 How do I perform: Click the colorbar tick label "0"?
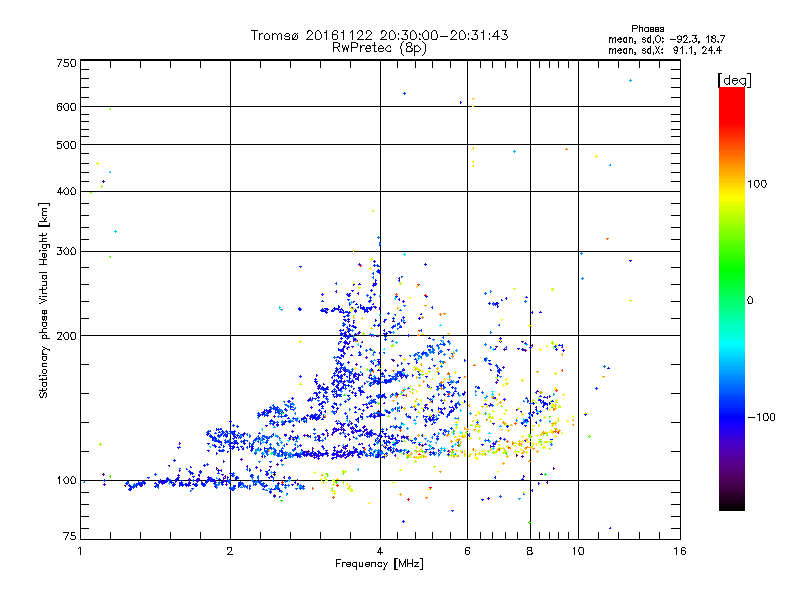tap(750, 300)
